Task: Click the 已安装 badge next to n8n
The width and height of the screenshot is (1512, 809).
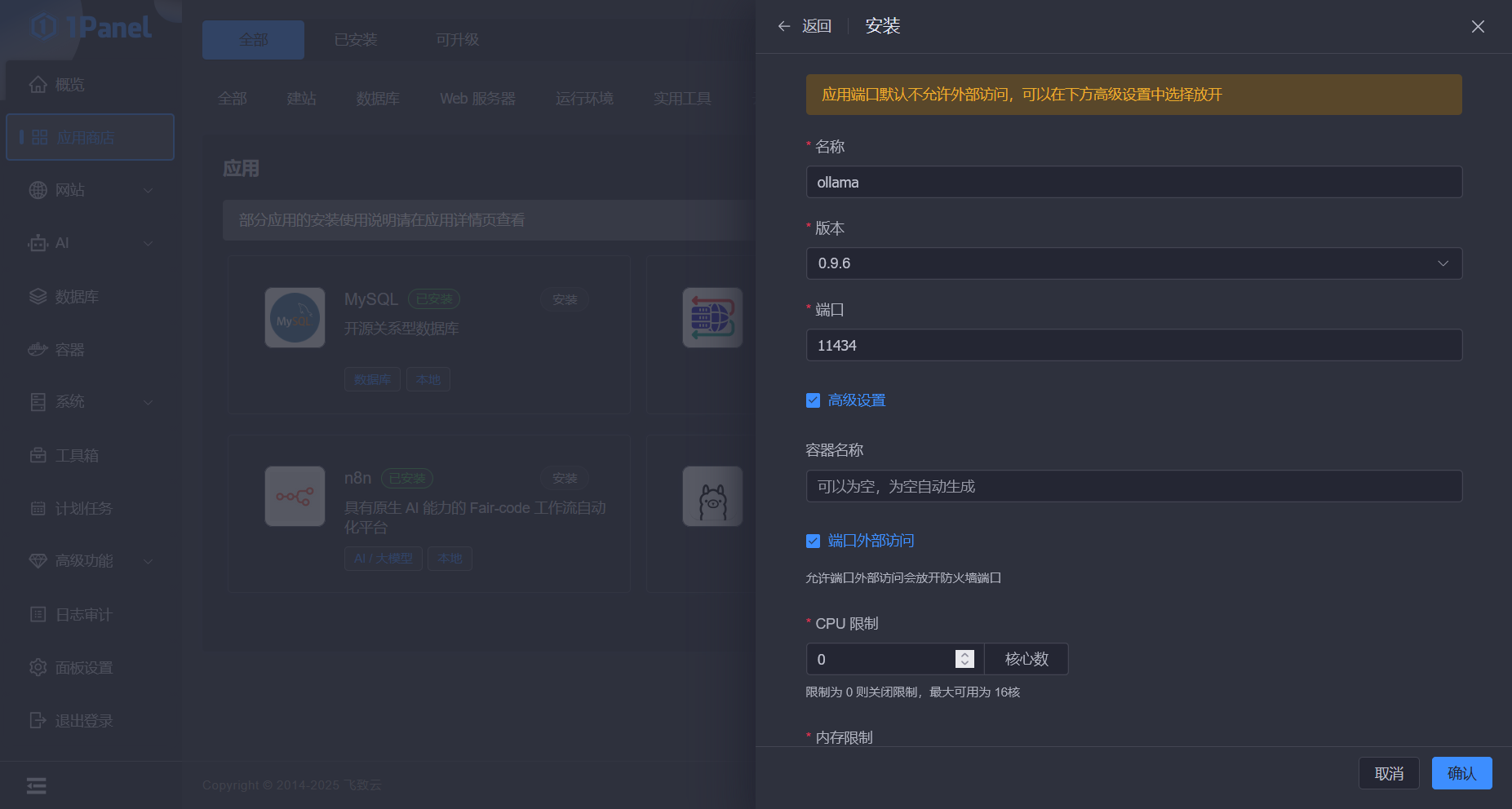Action: 407,478
